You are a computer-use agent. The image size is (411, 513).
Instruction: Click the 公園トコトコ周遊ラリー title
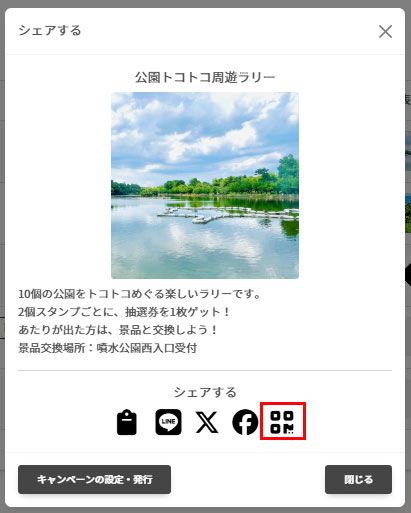point(205,77)
